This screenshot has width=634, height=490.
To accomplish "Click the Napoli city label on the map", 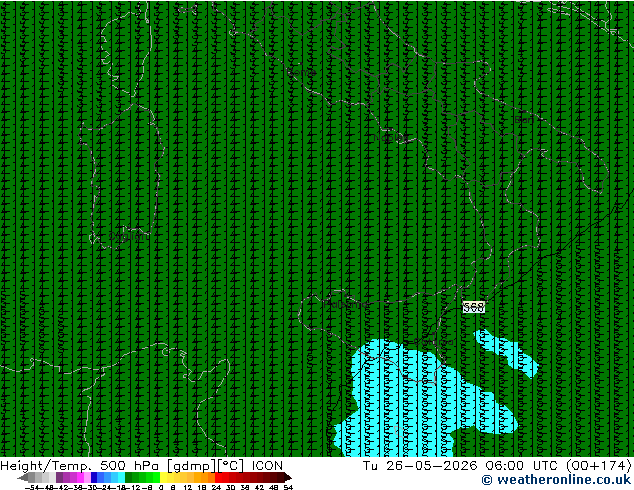I will point(391,138).
